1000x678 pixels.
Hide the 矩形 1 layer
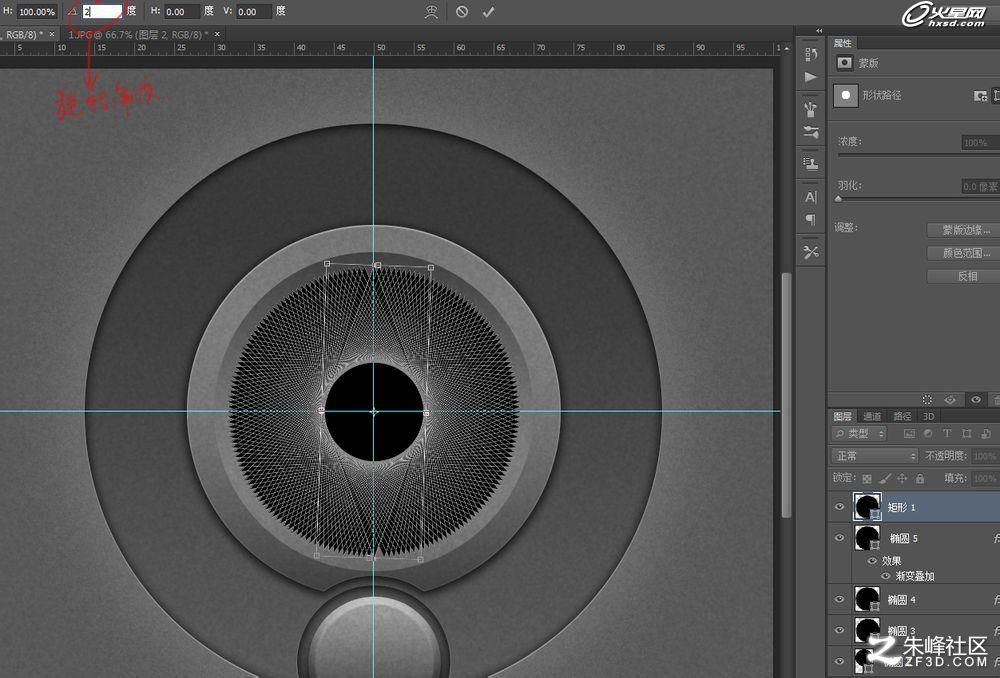pyautogui.click(x=839, y=507)
